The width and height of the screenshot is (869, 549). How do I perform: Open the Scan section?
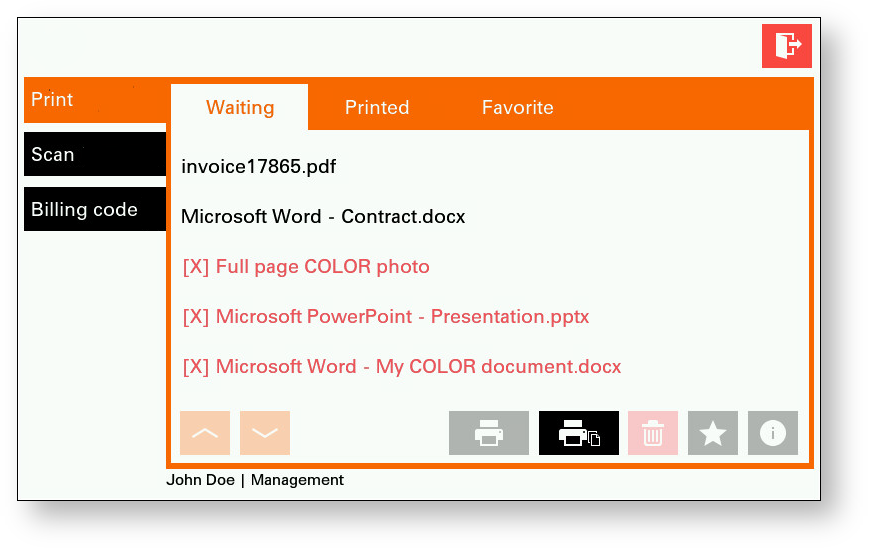(95, 154)
